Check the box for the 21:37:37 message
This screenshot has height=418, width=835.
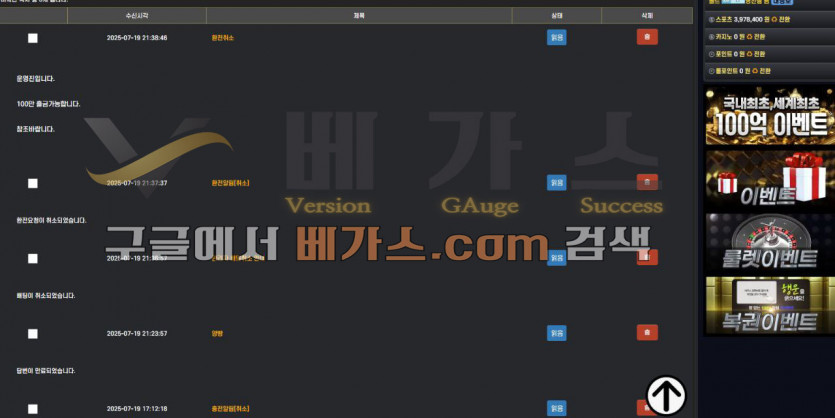point(32,183)
